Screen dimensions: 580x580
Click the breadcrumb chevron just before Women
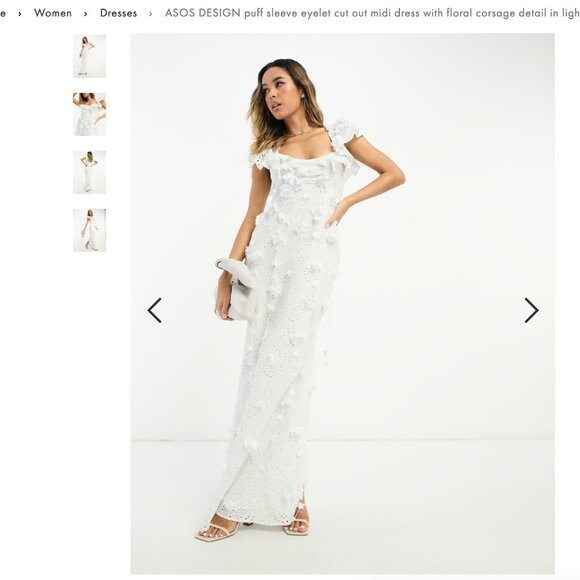(x=20, y=14)
